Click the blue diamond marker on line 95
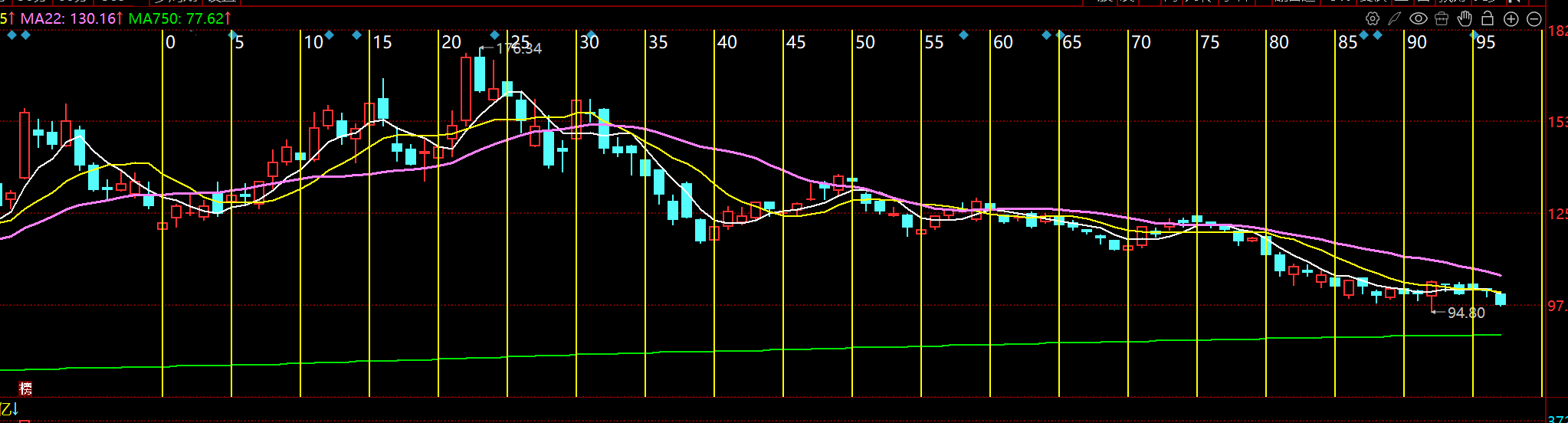The height and width of the screenshot is (423, 1568). [1475, 35]
